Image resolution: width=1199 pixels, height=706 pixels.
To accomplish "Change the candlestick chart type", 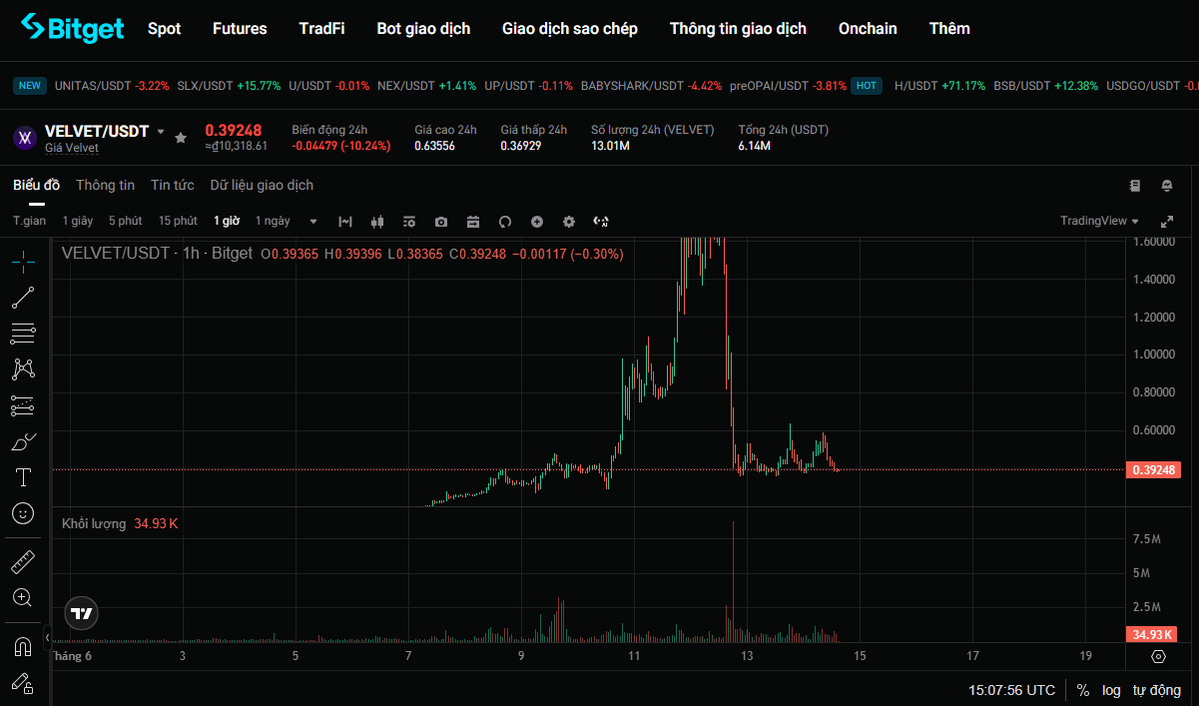I will 377,221.
